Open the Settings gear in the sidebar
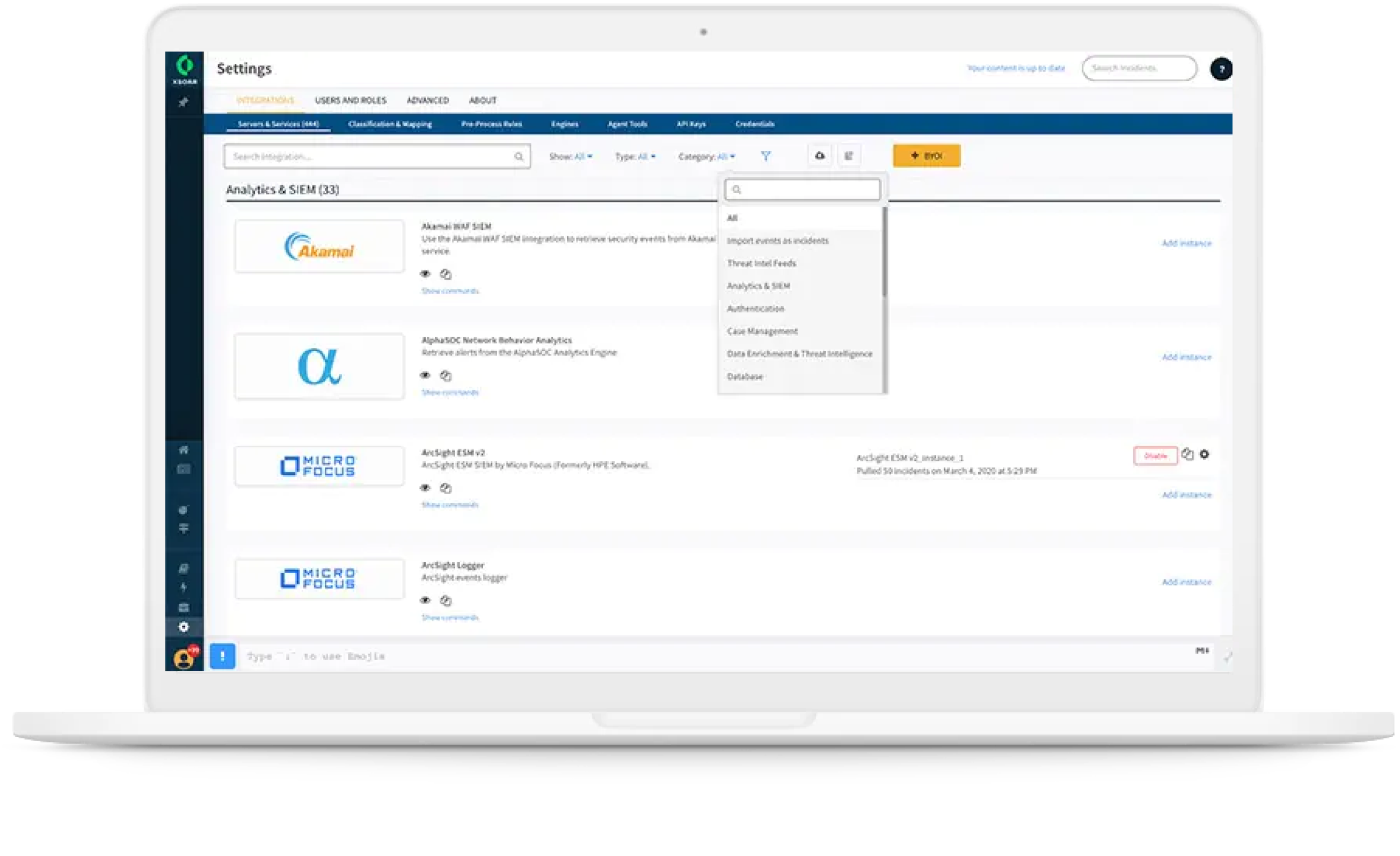The image size is (1400, 856). [x=183, y=628]
